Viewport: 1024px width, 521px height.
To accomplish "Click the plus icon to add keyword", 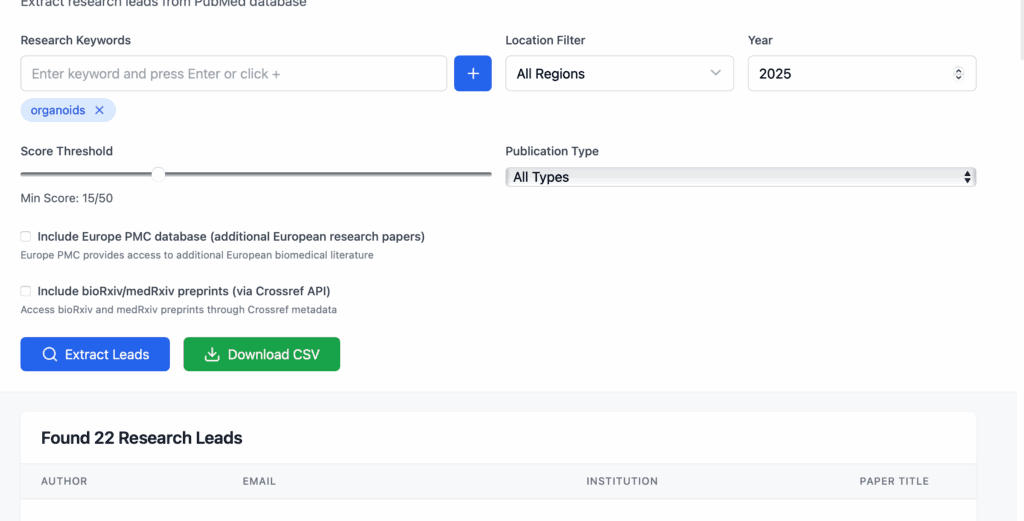I will 473,74.
